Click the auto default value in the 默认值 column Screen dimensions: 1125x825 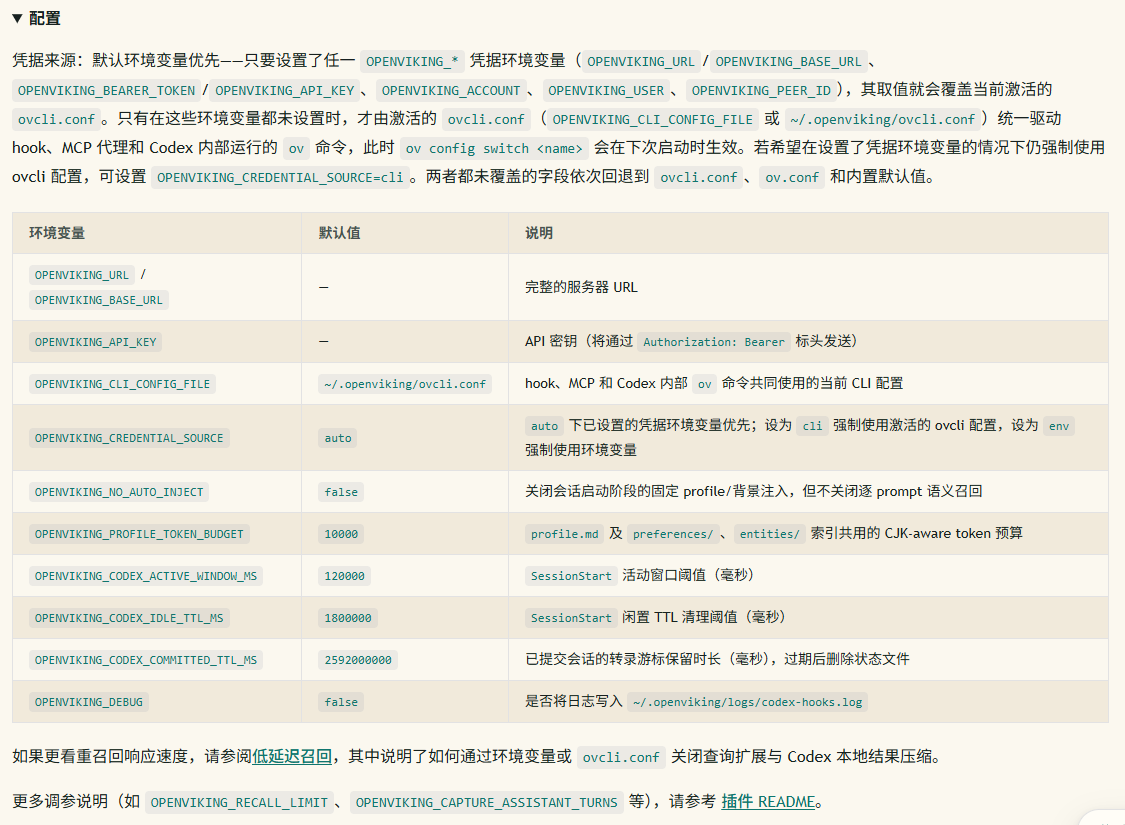(x=338, y=438)
